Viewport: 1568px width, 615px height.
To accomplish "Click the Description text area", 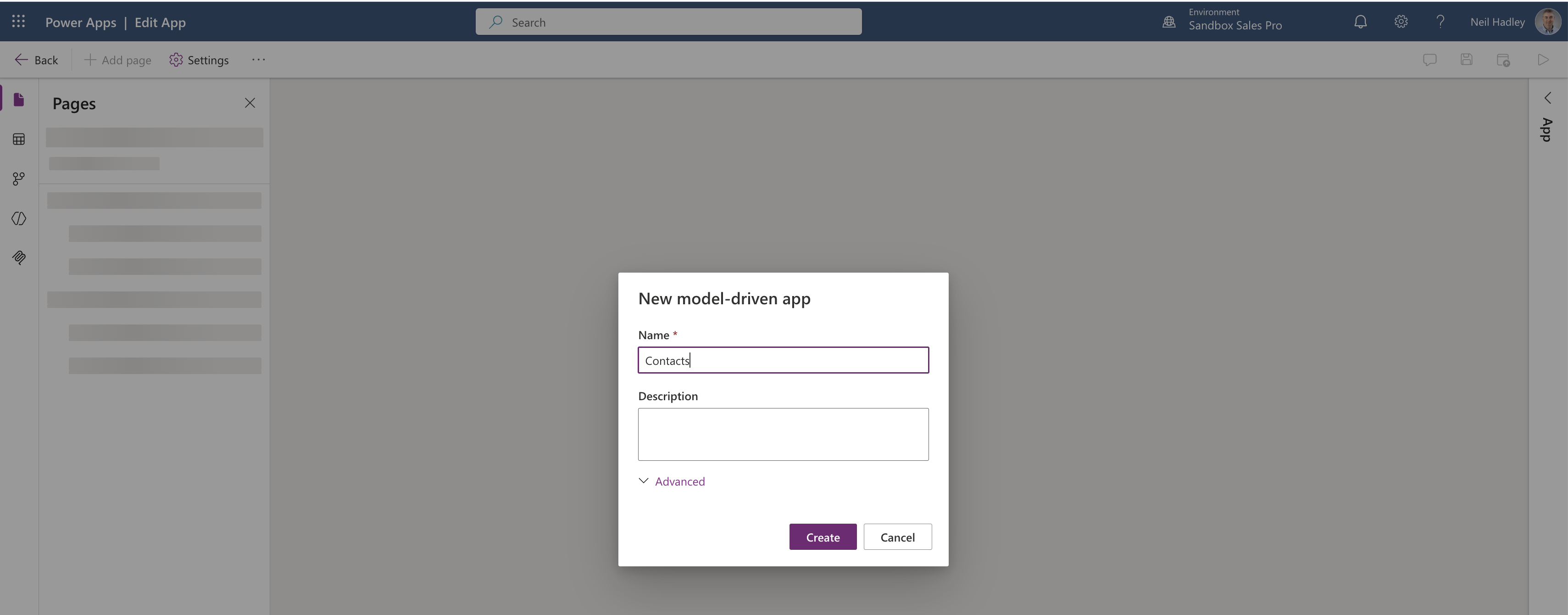I will coord(784,434).
